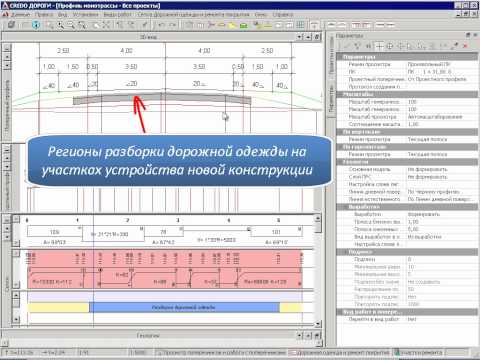Click the plan element box labeled 101
Screen dimensions: 480x360
click(276, 232)
